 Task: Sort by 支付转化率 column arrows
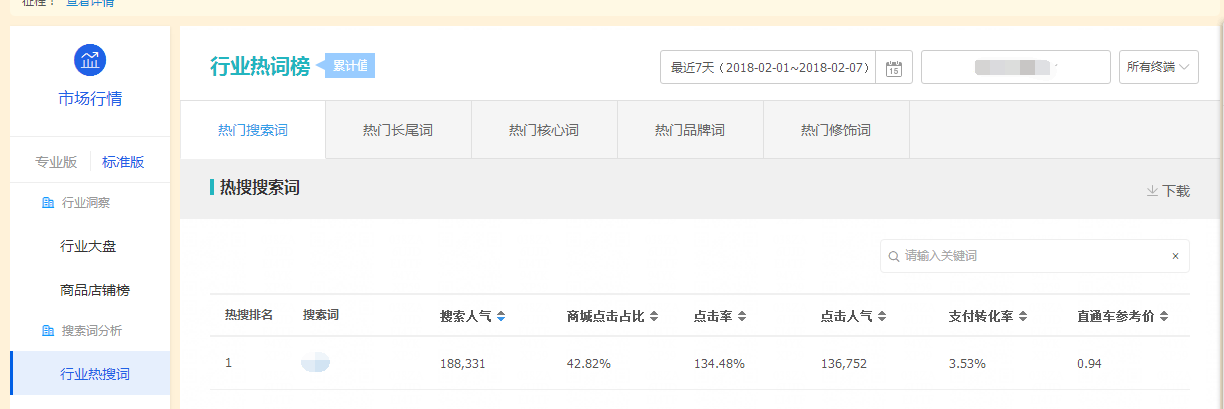coord(1024,317)
